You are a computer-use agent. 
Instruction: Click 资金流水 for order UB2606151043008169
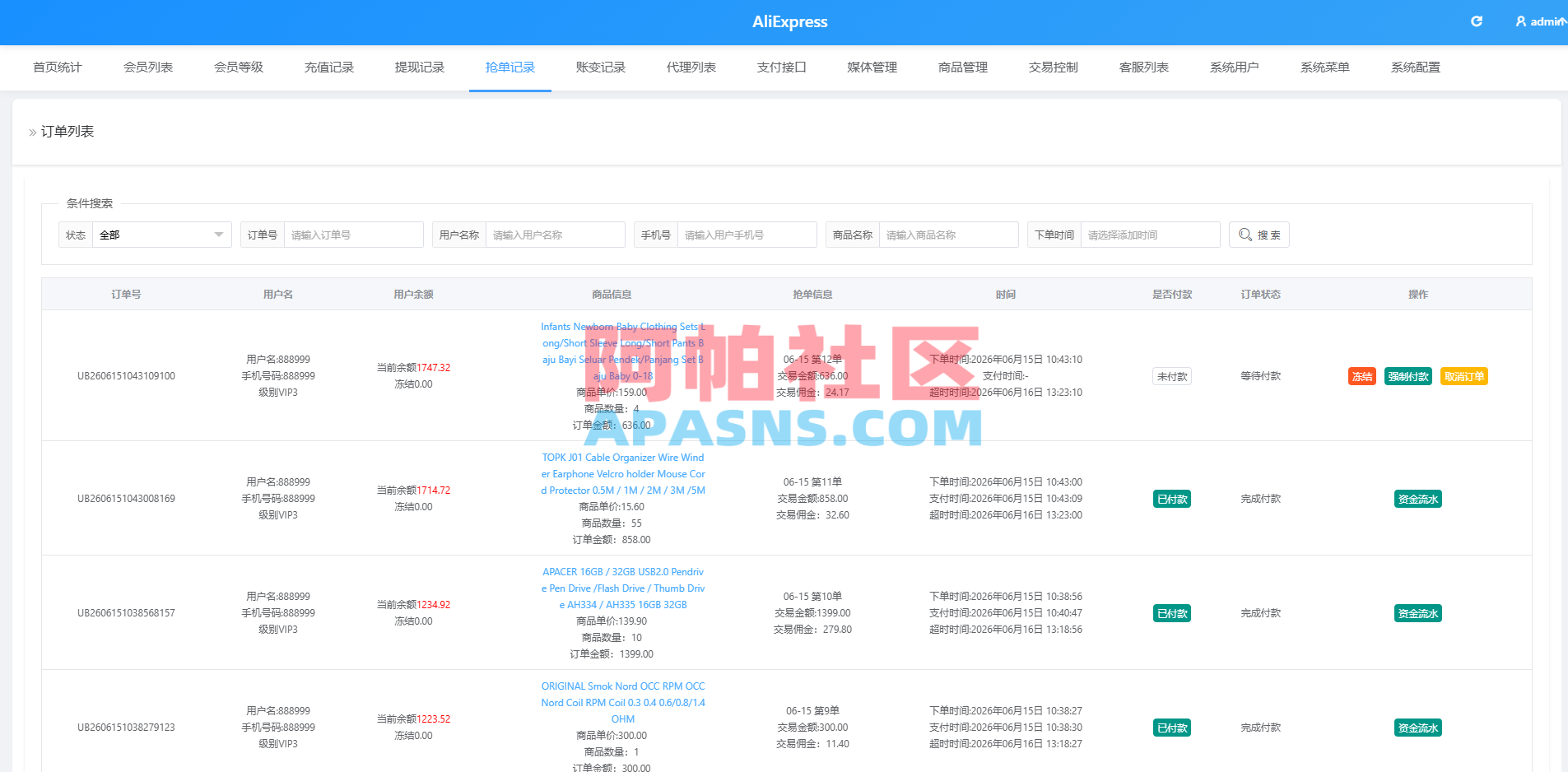point(1418,499)
